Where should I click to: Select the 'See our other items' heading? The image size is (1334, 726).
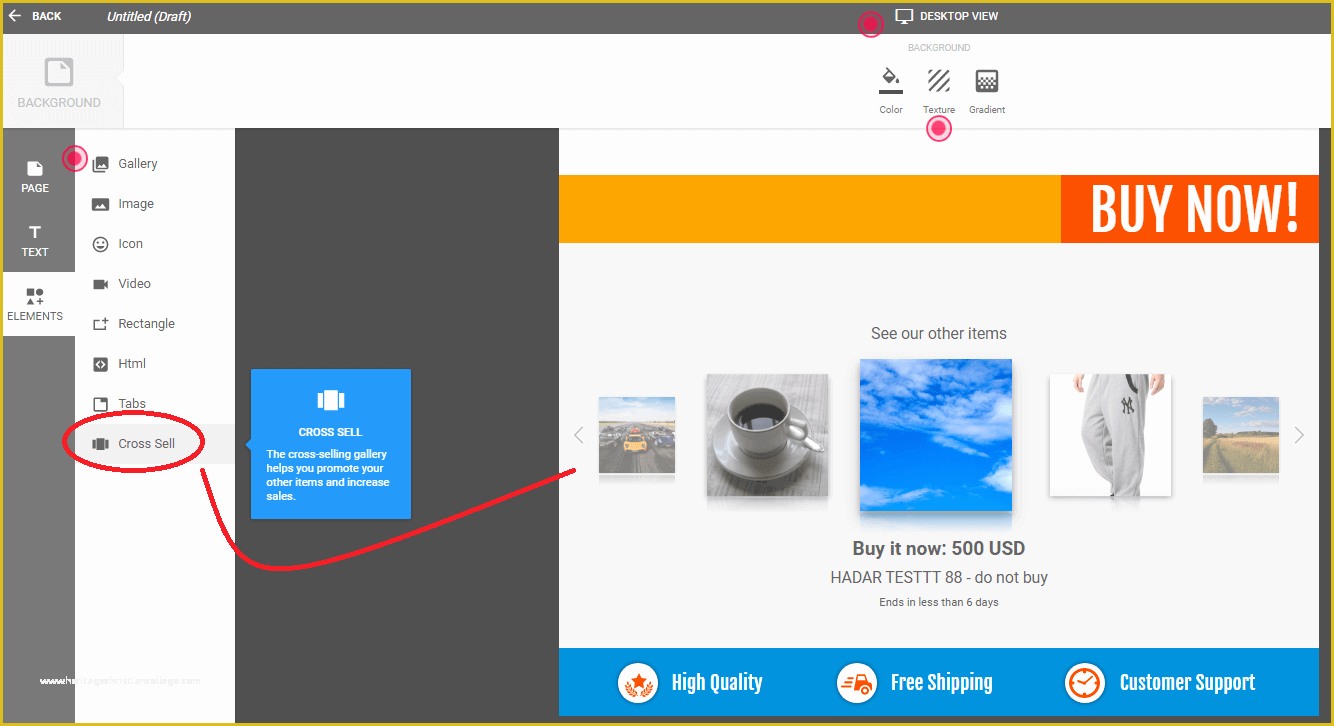coord(939,334)
